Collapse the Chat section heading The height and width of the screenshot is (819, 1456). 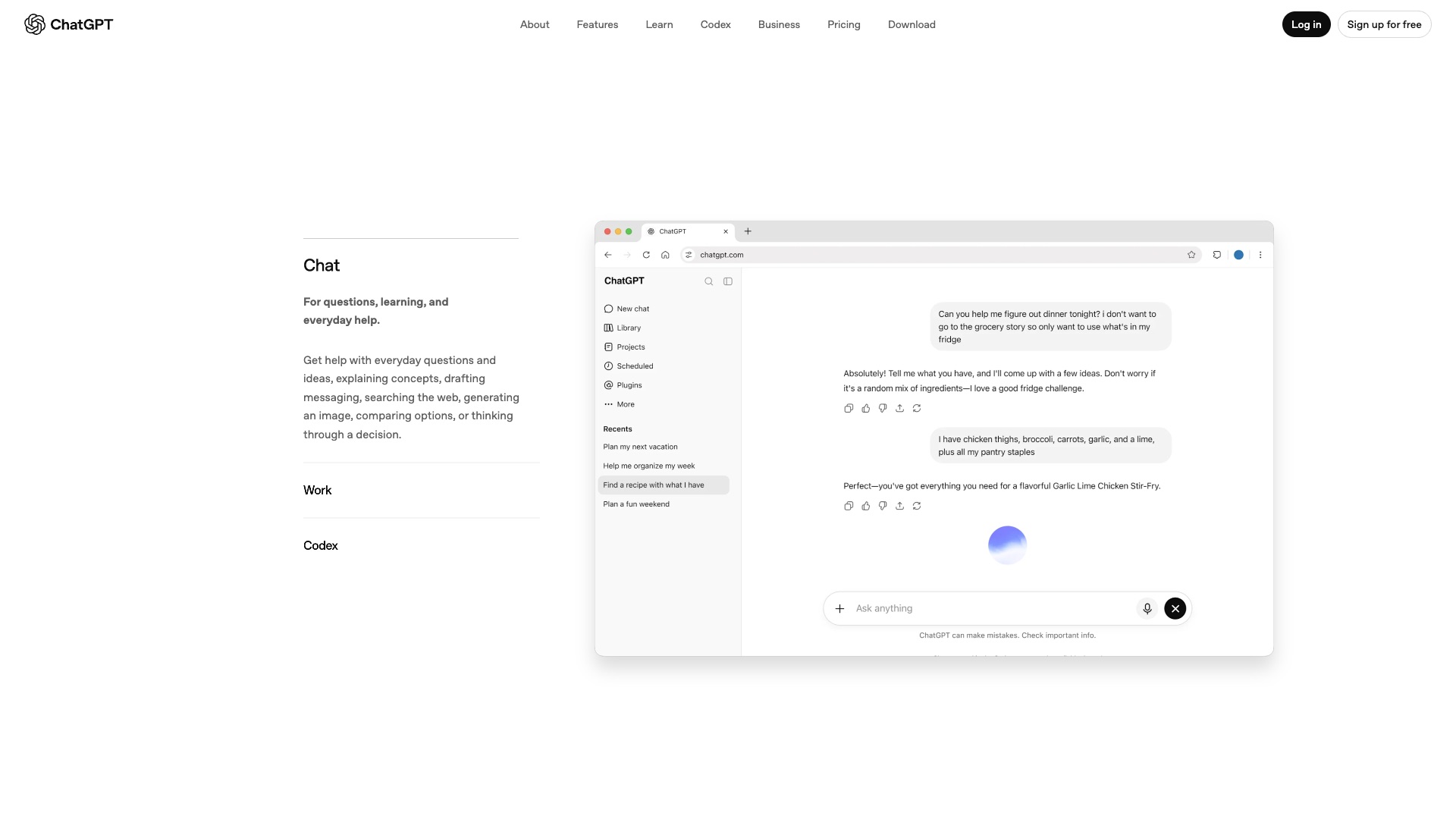pos(322,265)
